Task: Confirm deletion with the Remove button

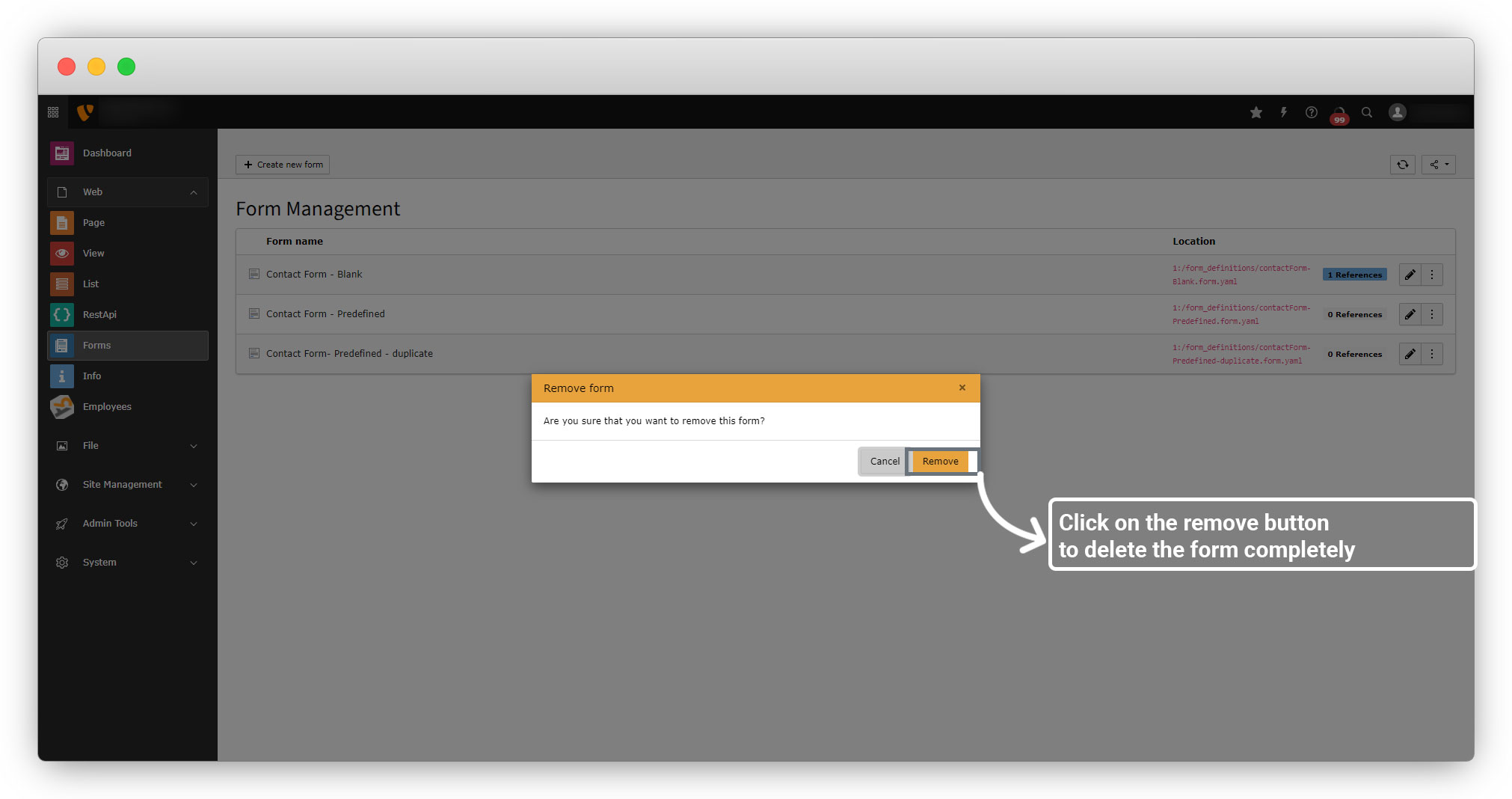Action: [x=940, y=462]
